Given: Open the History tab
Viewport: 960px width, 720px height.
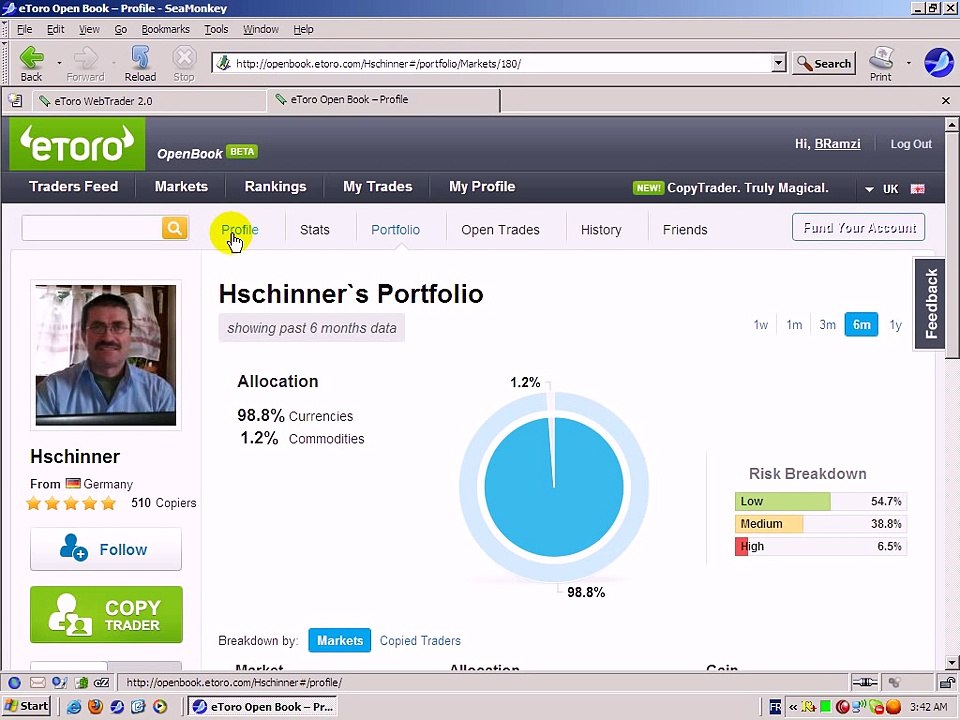Looking at the screenshot, I should (601, 230).
